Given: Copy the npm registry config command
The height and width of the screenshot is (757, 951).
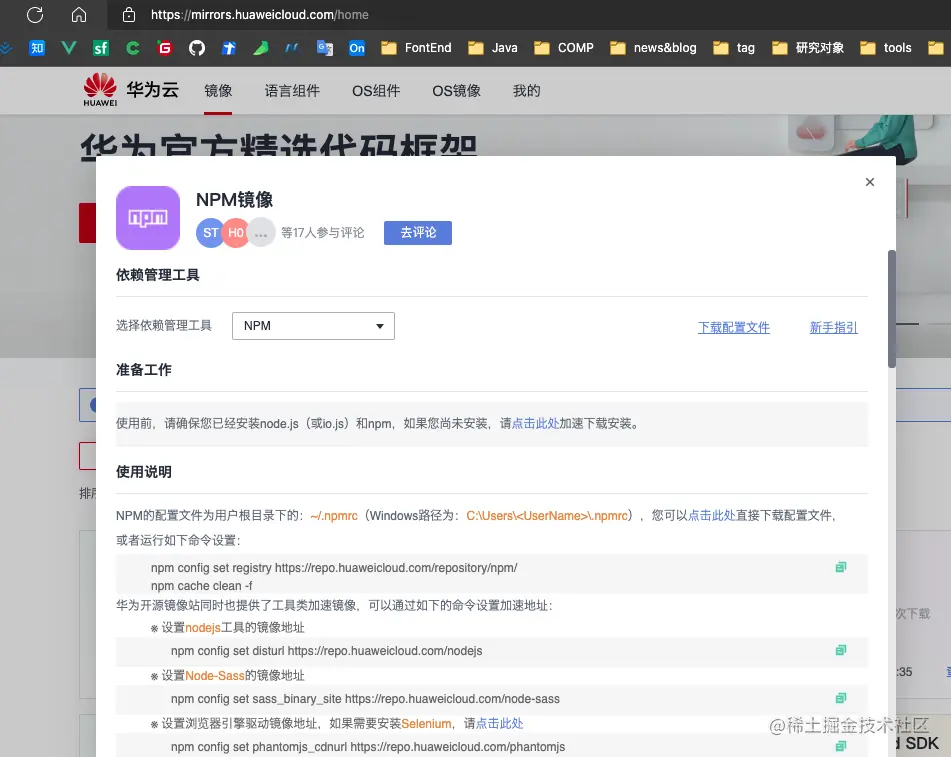Looking at the screenshot, I should pyautogui.click(x=840, y=566).
